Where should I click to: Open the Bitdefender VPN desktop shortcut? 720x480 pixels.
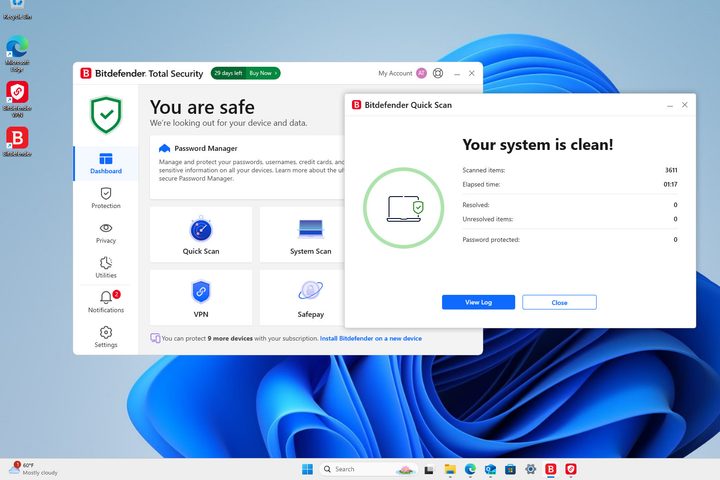pyautogui.click(x=17, y=99)
